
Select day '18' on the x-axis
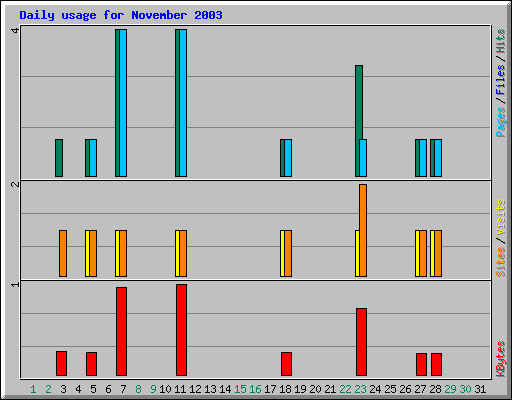coord(285,389)
